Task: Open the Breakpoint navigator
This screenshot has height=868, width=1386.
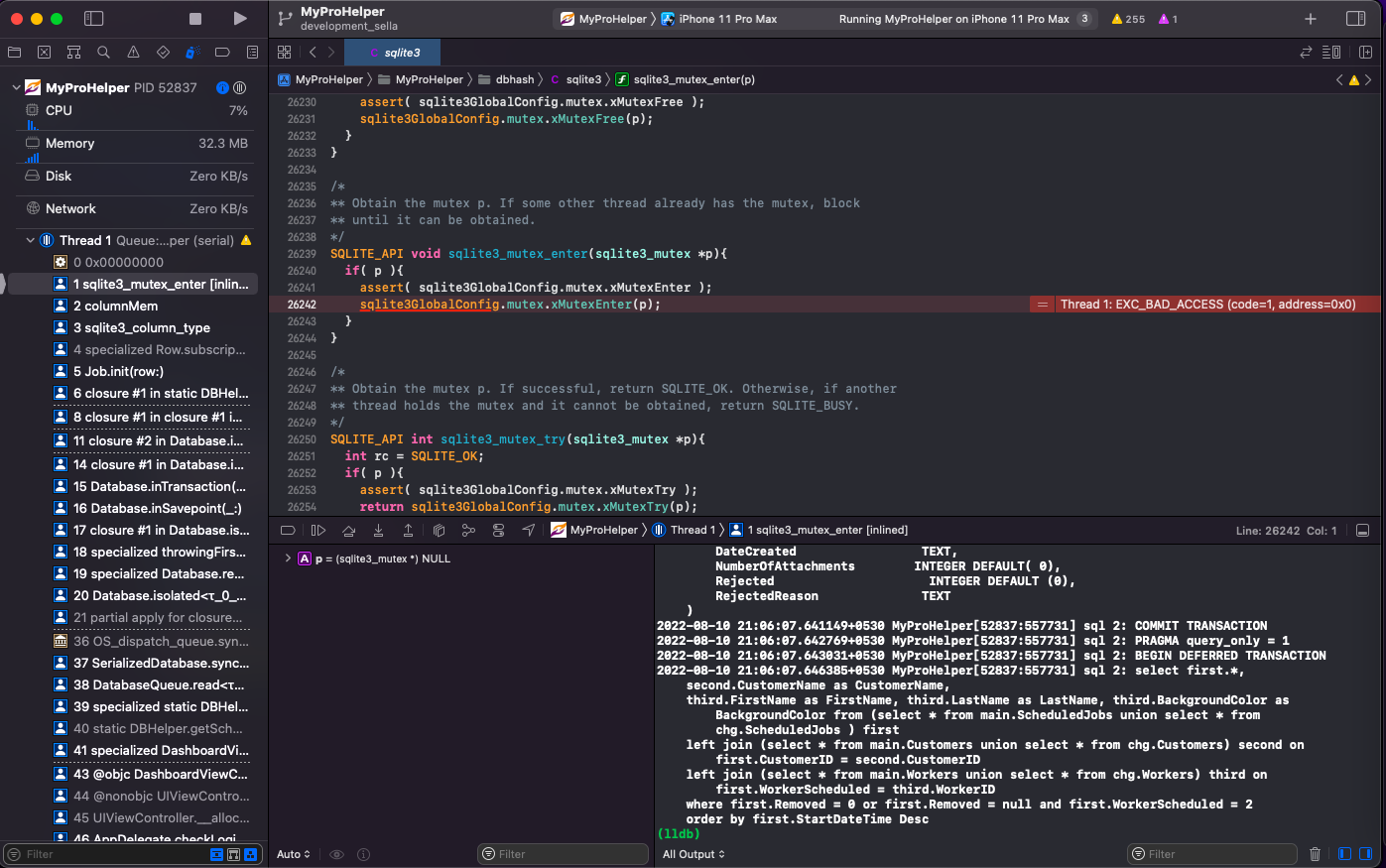Action: click(x=222, y=53)
